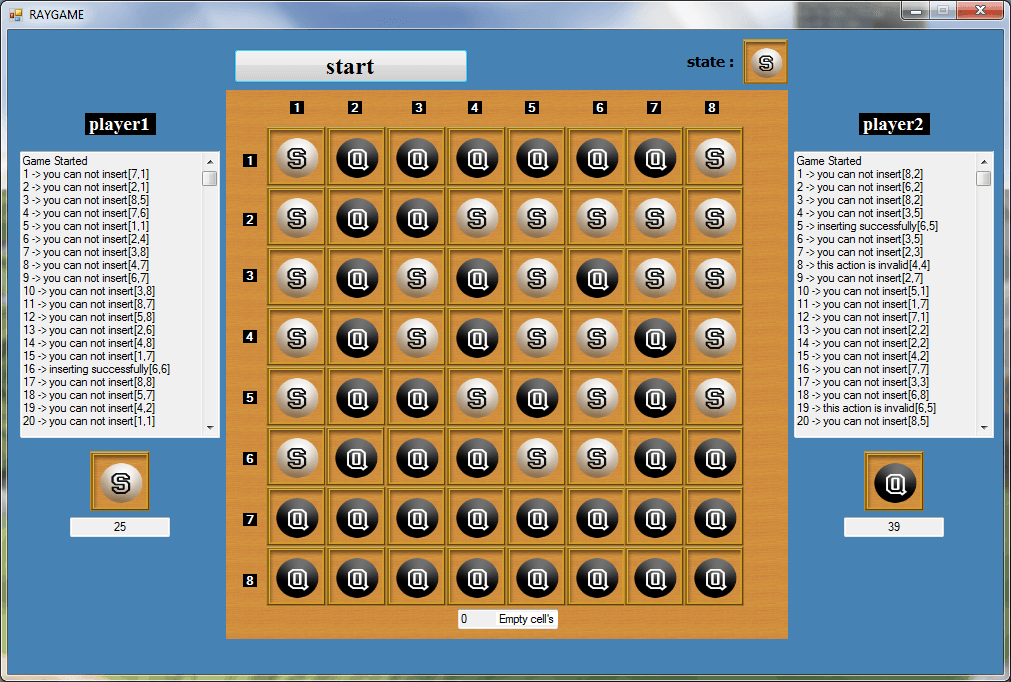Click the Empty cell's counter field

(507, 619)
